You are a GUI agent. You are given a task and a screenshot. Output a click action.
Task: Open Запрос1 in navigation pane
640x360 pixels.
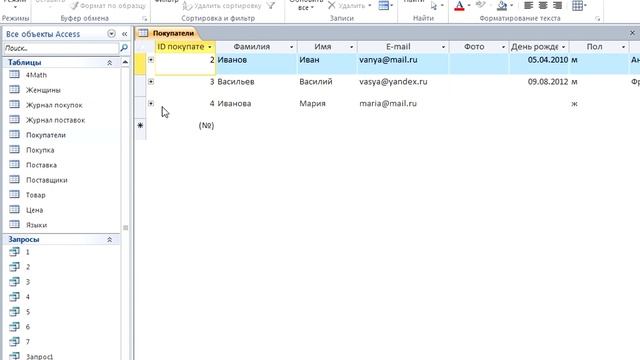pyautogui.click(x=39, y=356)
